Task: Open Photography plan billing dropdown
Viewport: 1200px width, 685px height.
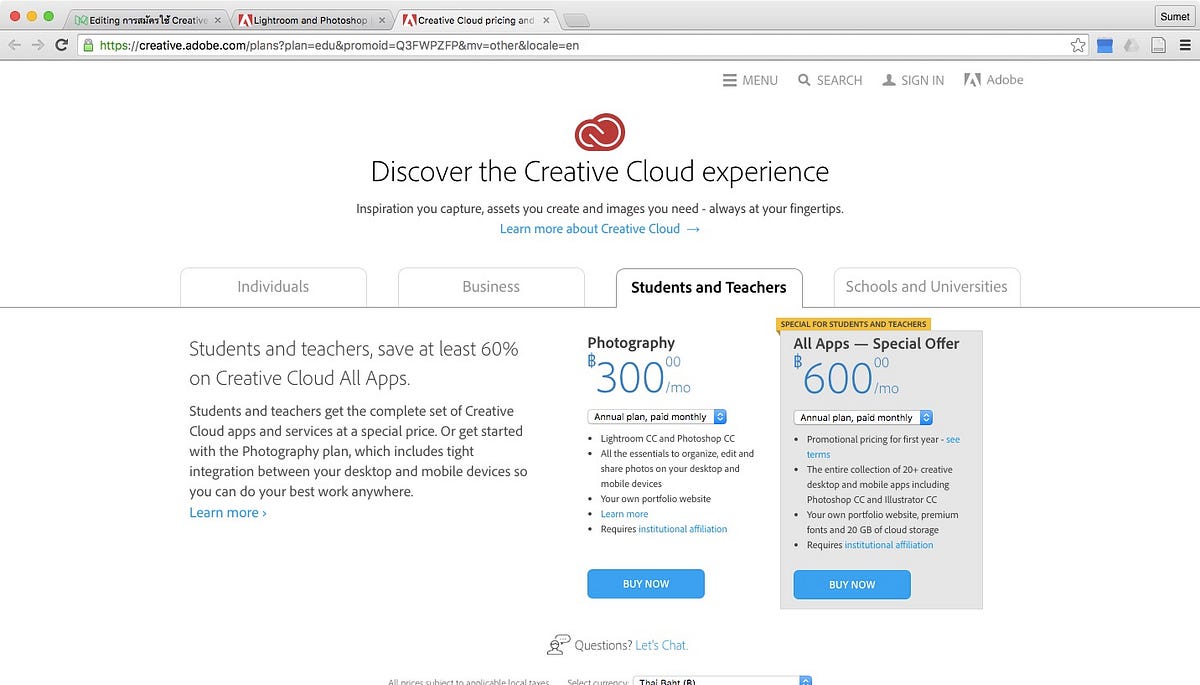Action: [657, 417]
